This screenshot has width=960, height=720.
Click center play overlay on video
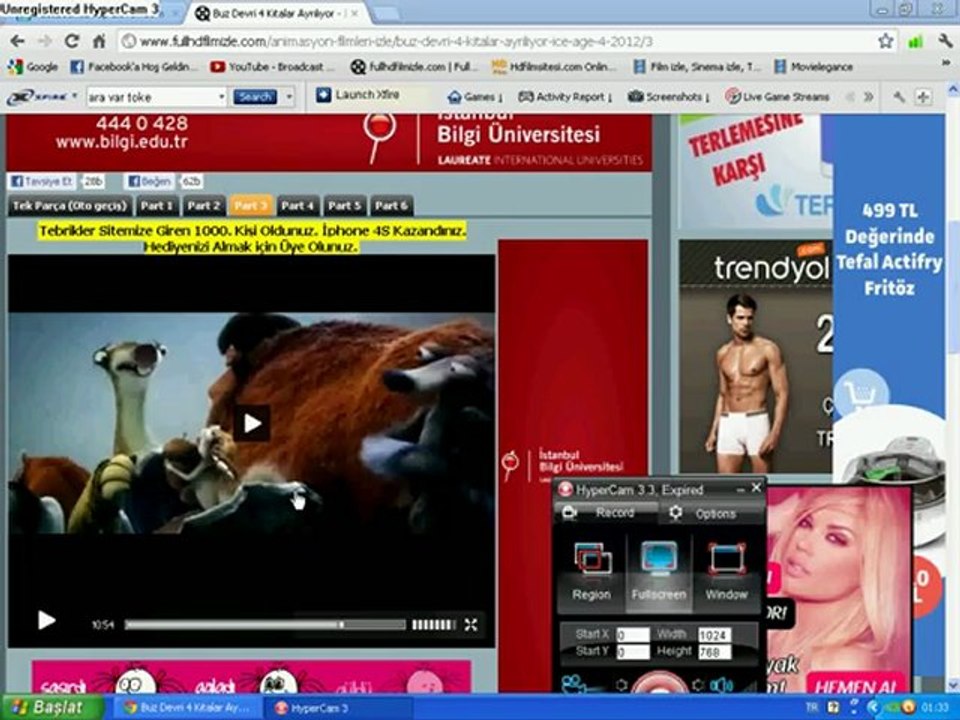(252, 423)
